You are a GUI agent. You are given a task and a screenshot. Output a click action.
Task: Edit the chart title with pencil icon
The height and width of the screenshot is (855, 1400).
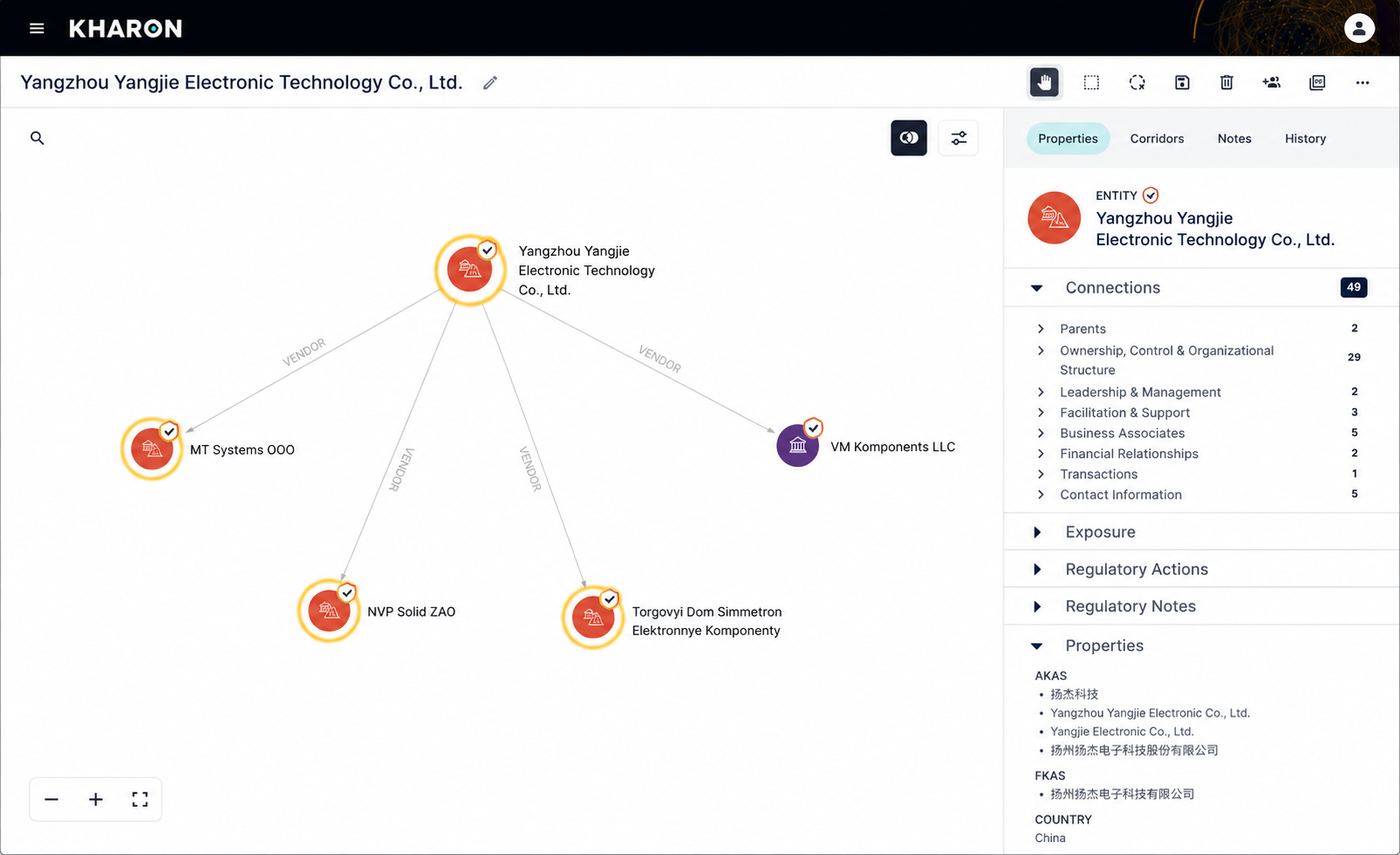click(490, 83)
